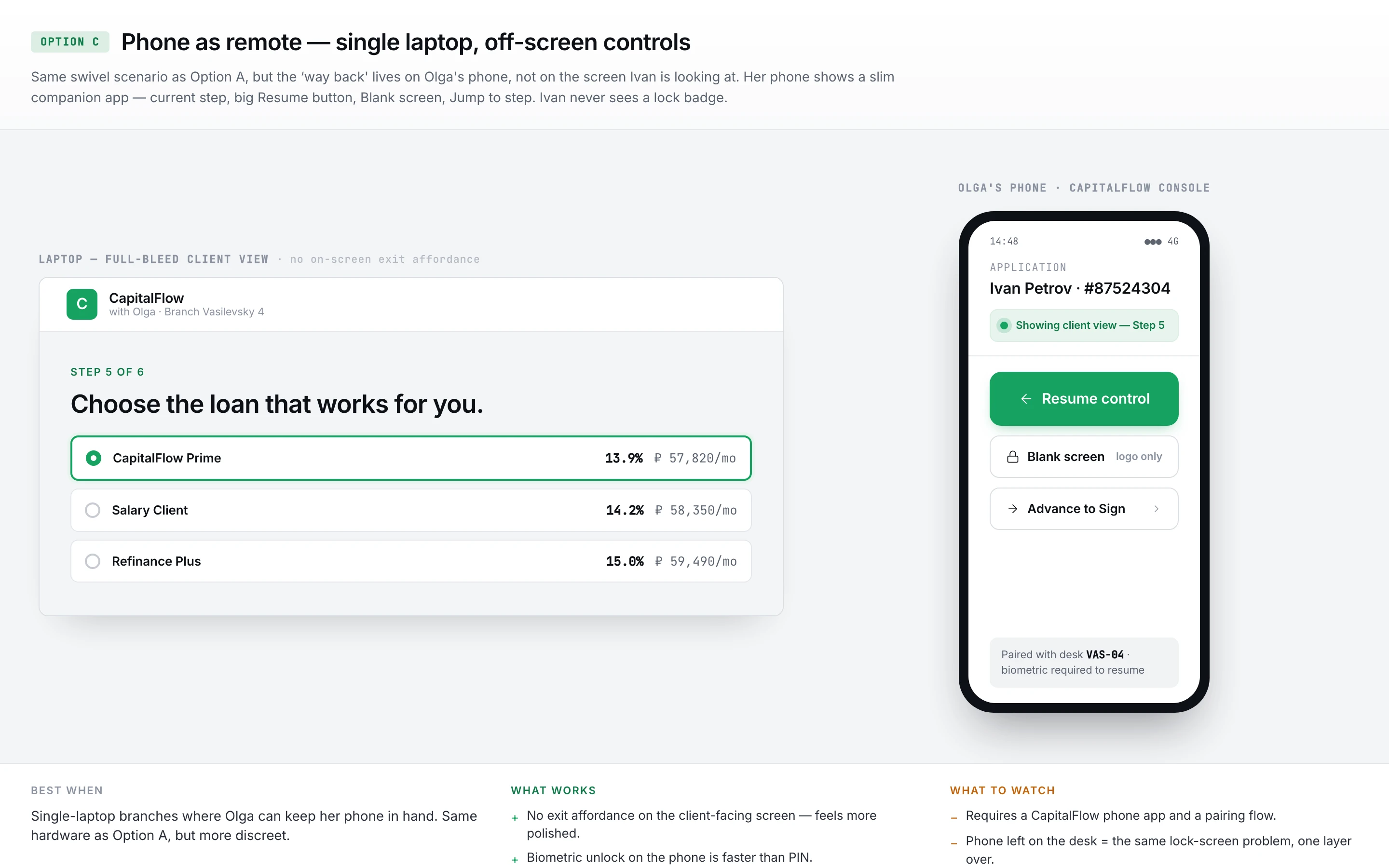Click 'Ivan Petrov · #87524304' on the phone
The height and width of the screenshot is (868, 1389).
point(1080,288)
